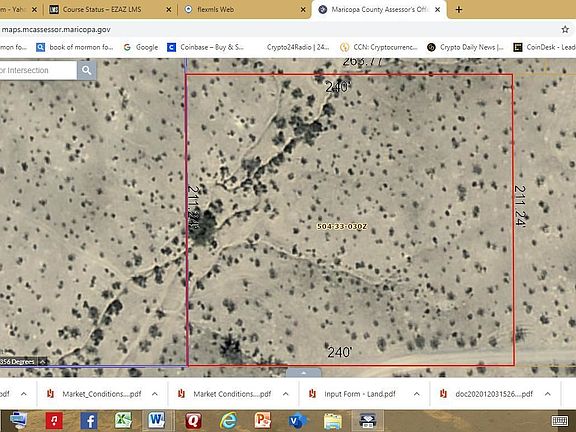Open the red Q application in taskbar
Viewport: 576px width, 432px height.
point(193,421)
